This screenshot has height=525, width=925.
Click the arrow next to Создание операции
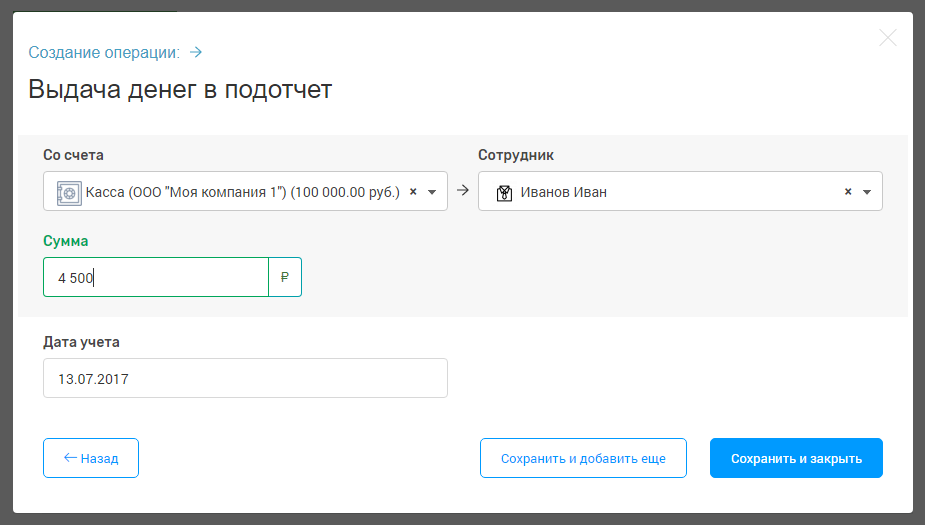coord(196,52)
